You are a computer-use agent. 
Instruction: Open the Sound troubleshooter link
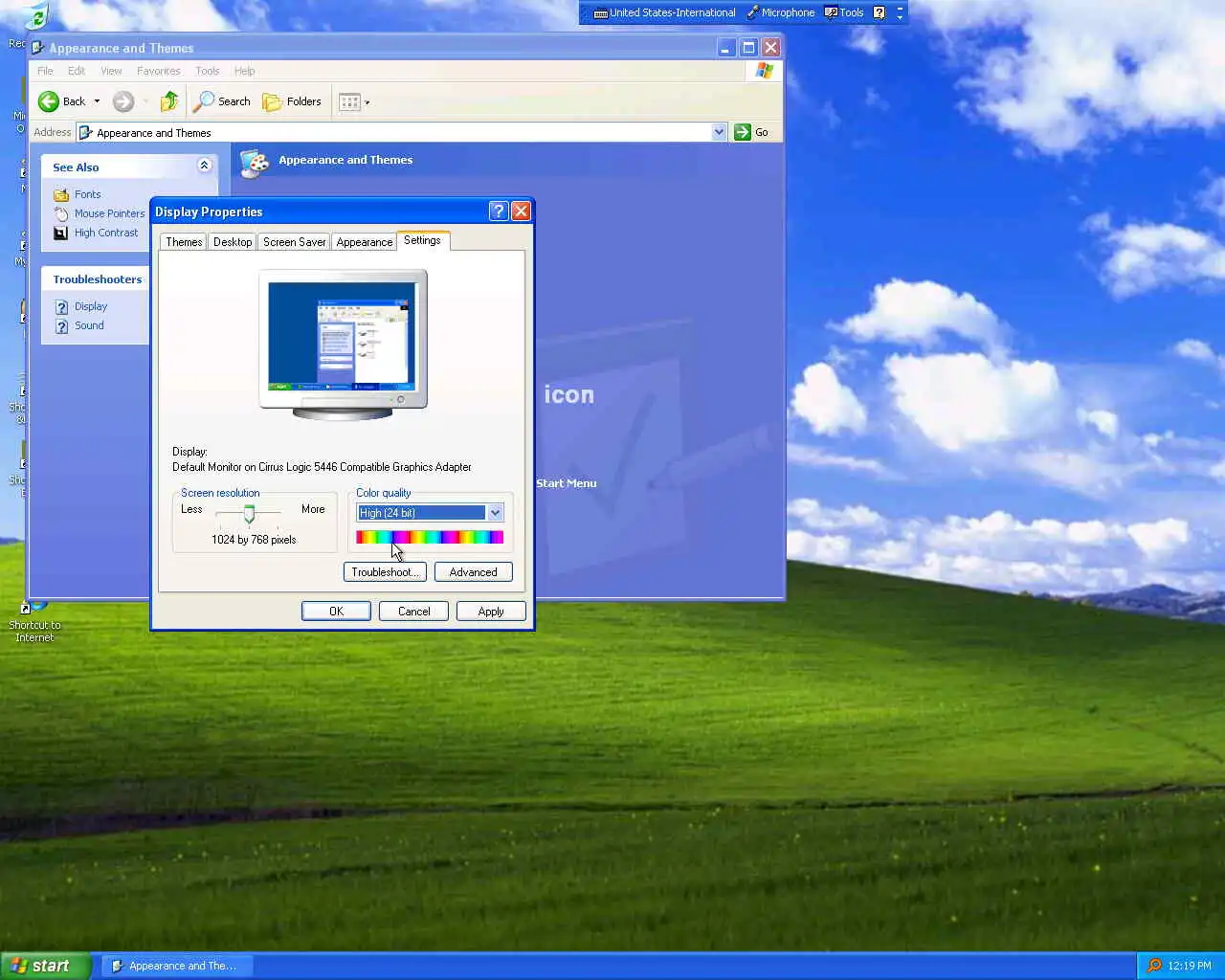point(89,325)
